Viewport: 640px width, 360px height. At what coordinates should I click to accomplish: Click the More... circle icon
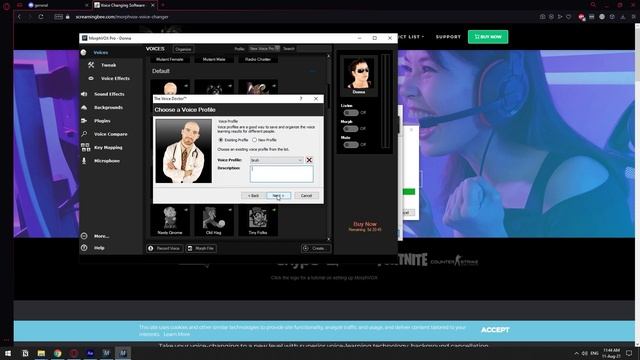84,236
